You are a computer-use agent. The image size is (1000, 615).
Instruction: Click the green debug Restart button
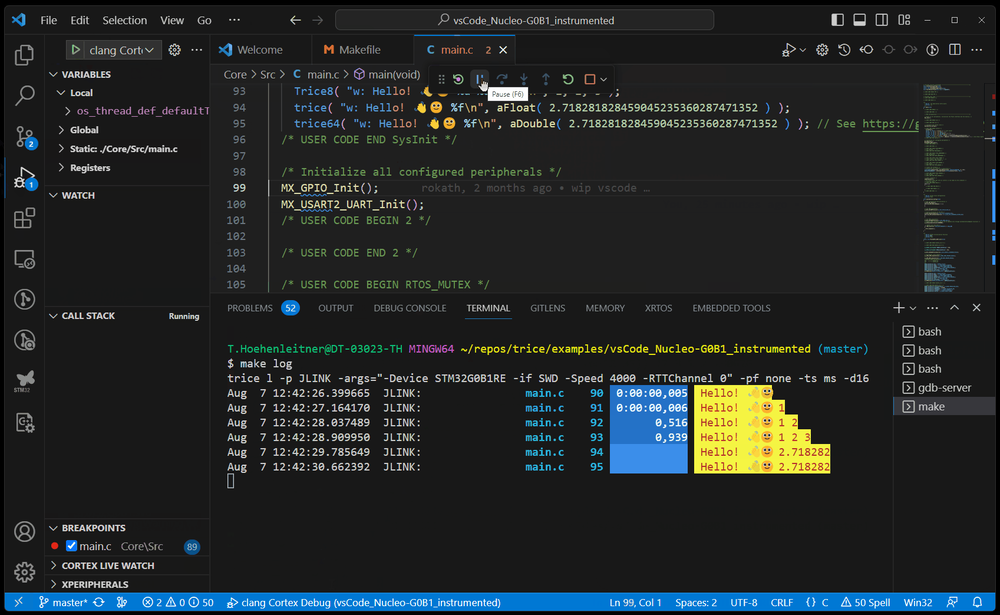pyautogui.click(x=568, y=79)
